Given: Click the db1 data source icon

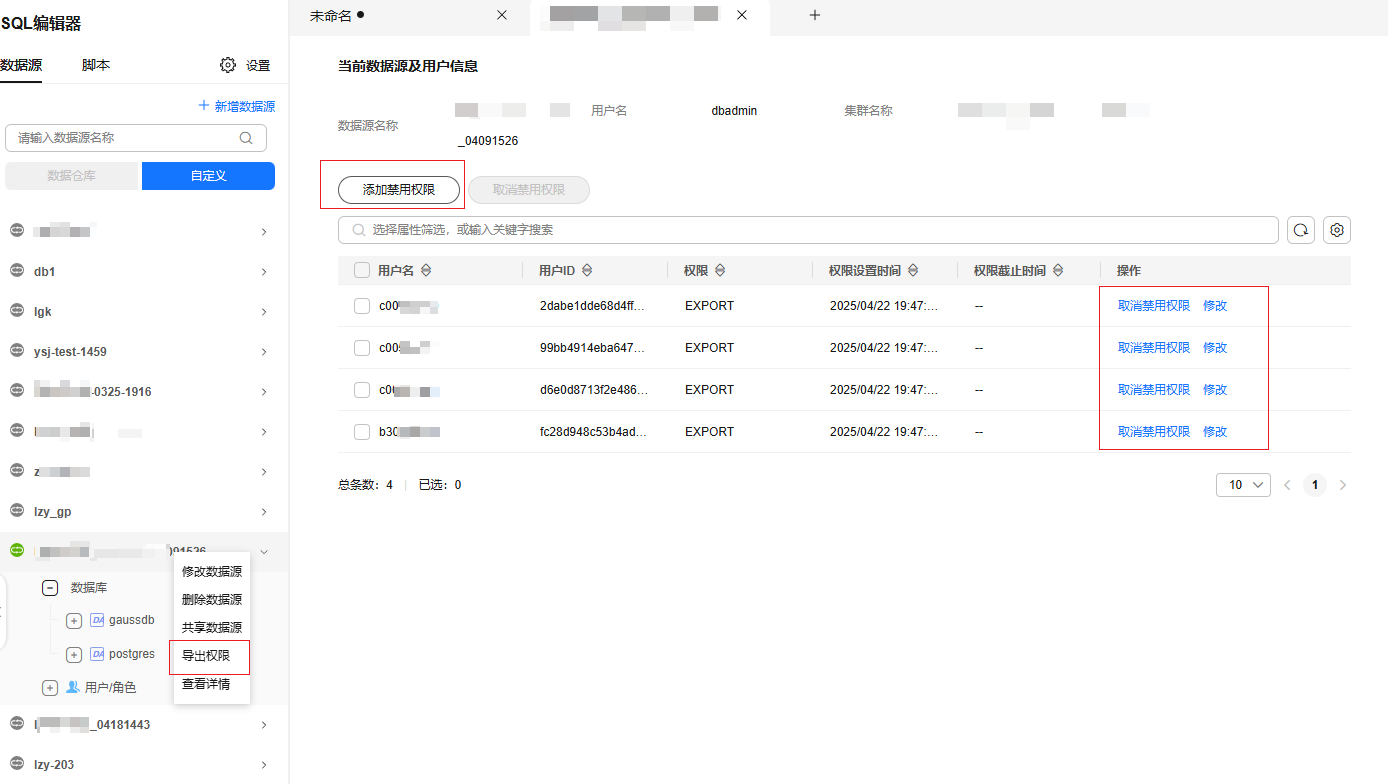Looking at the screenshot, I should 16,271.
